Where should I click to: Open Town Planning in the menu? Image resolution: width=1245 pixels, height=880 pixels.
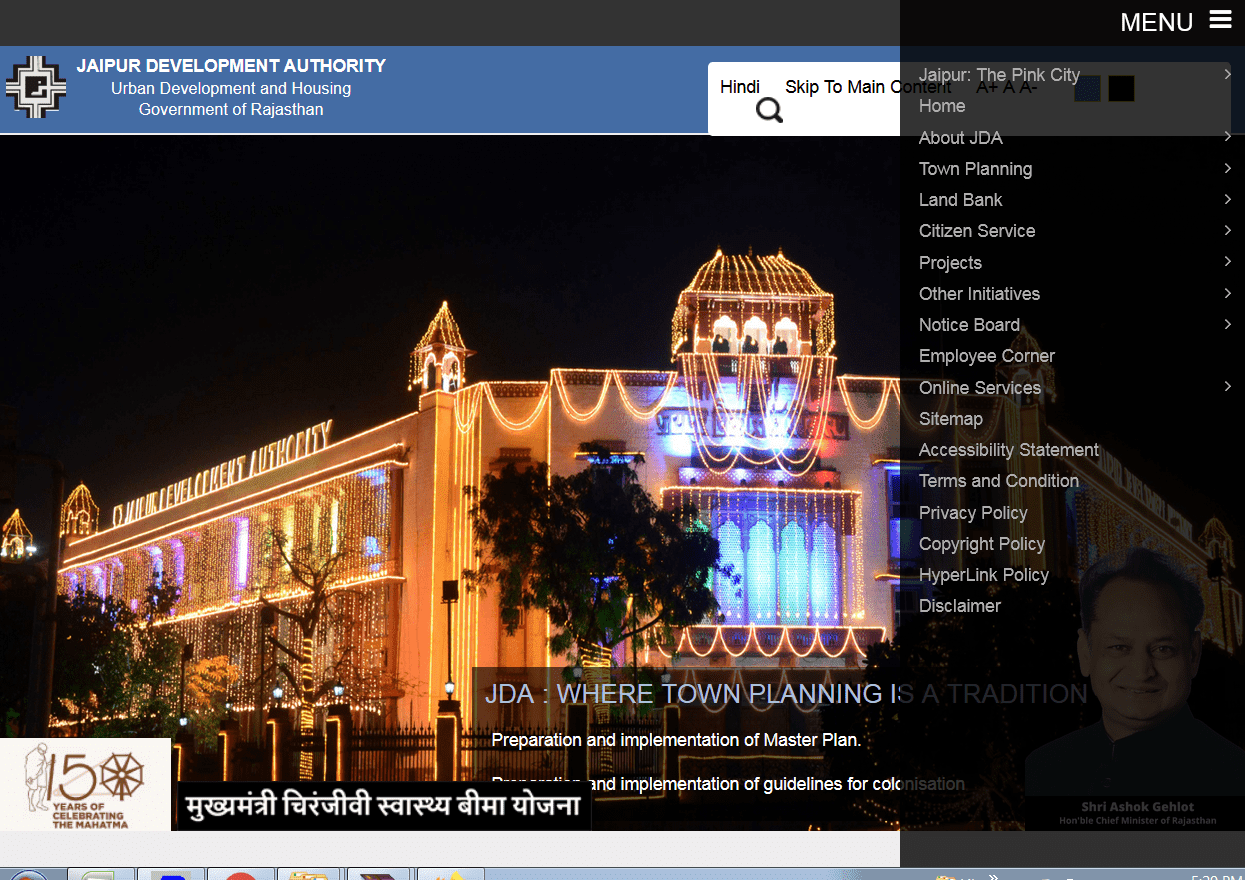click(x=975, y=169)
